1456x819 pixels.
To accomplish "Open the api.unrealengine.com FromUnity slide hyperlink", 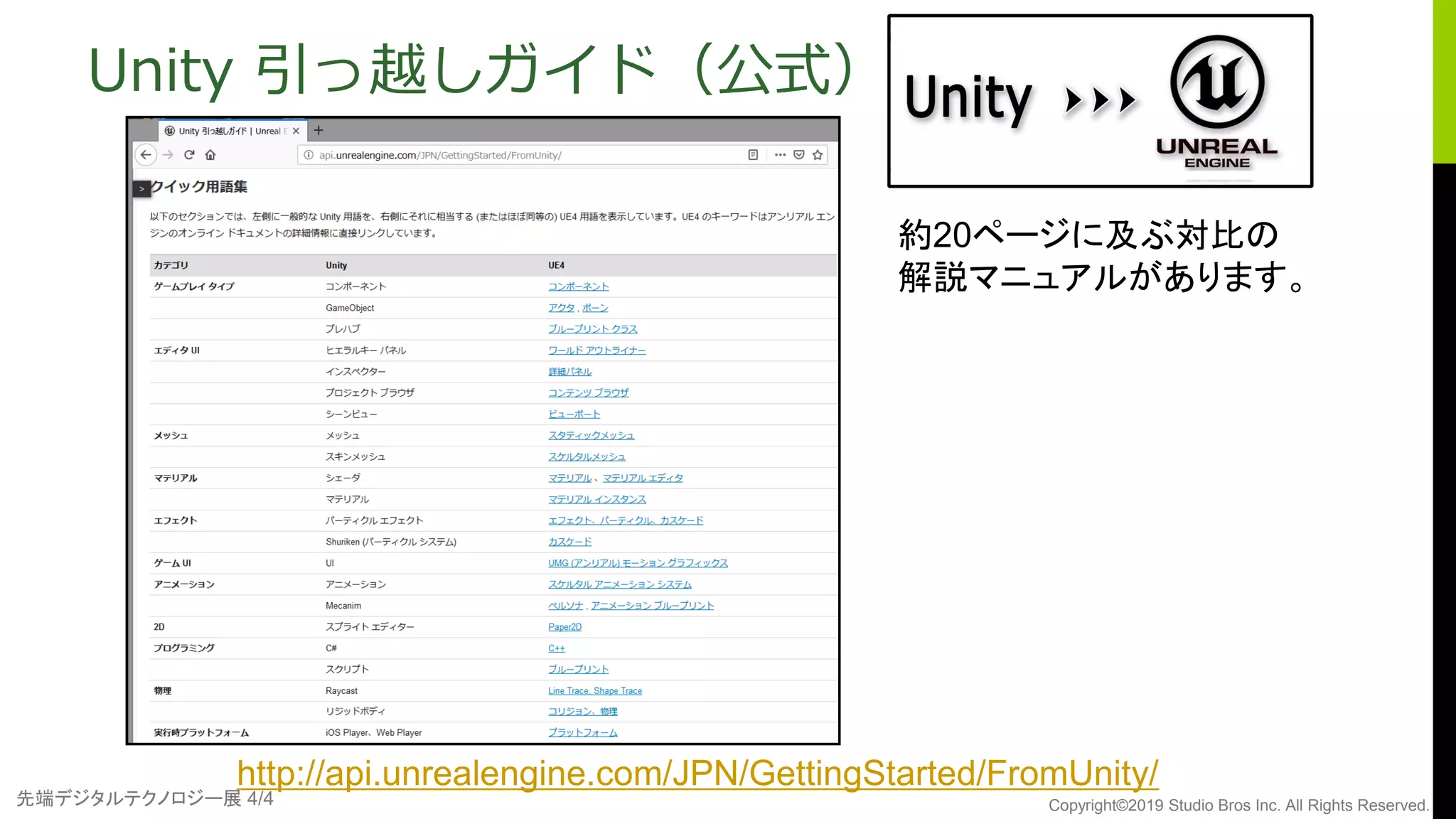I will pos(697,773).
